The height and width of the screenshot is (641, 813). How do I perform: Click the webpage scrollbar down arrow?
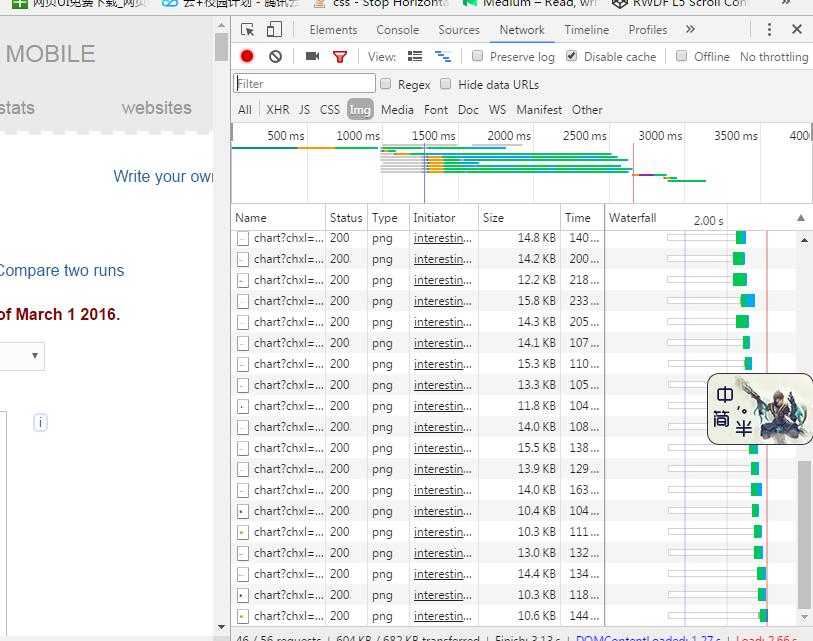(x=221, y=627)
